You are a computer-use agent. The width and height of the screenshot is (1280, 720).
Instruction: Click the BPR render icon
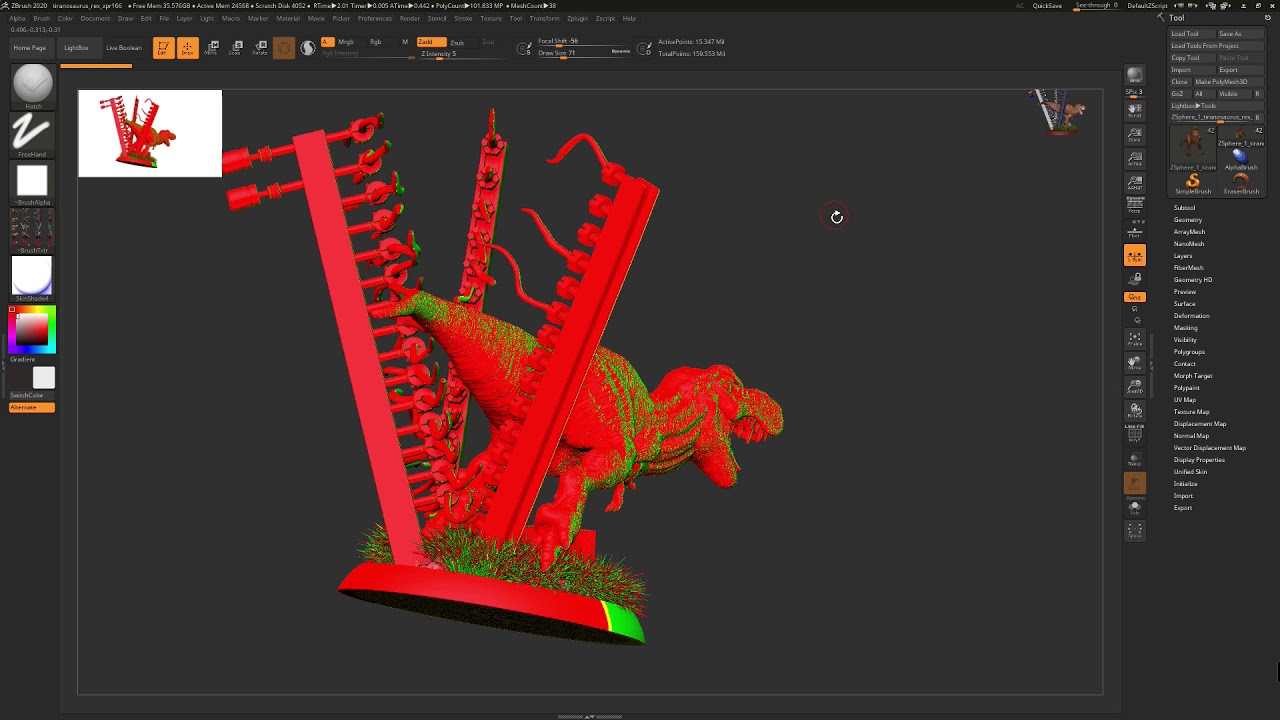[x=1135, y=77]
